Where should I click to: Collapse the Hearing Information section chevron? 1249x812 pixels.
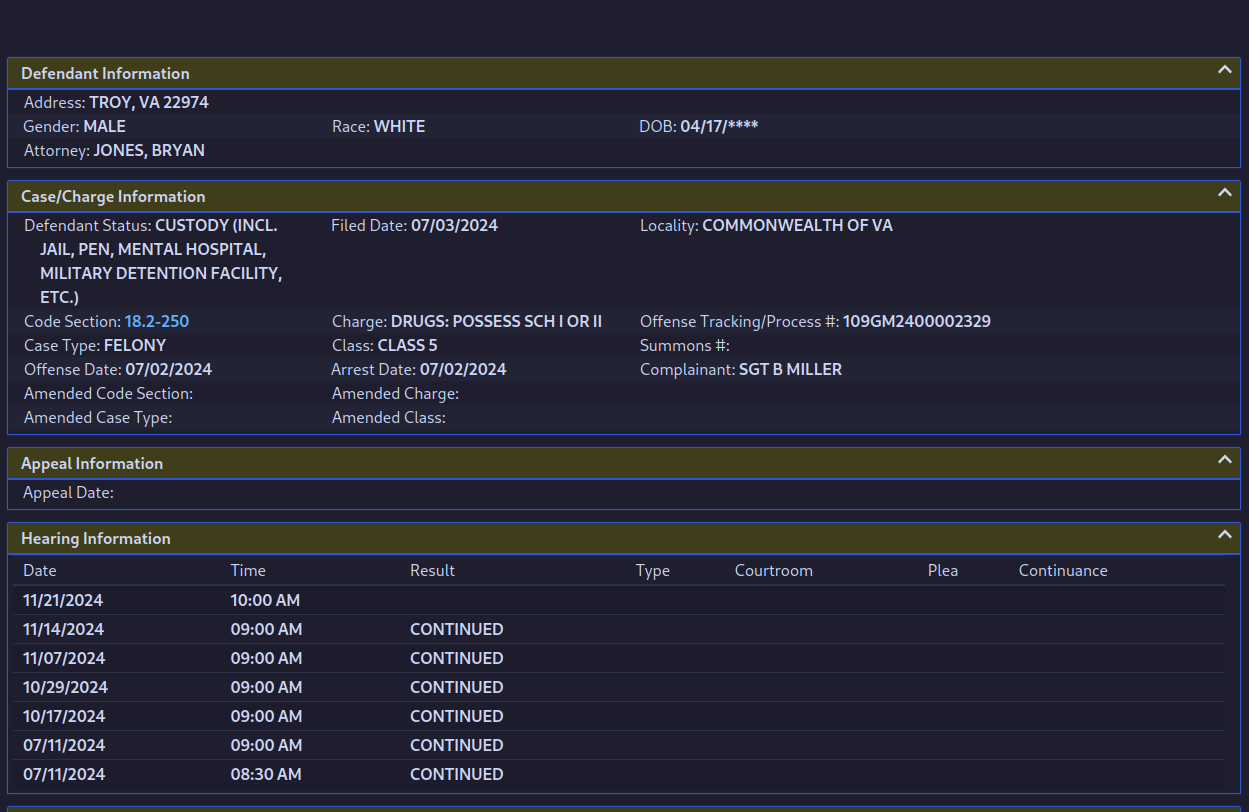(x=1224, y=535)
